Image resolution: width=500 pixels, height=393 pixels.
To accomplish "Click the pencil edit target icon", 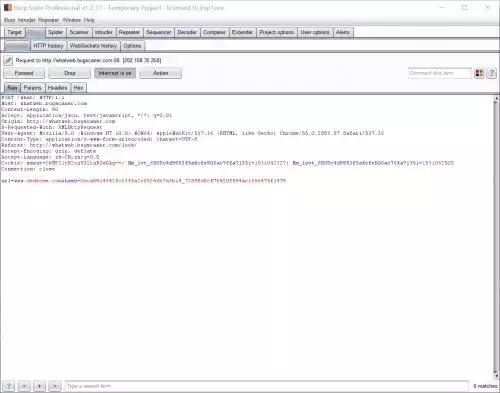I will click(x=8, y=60).
